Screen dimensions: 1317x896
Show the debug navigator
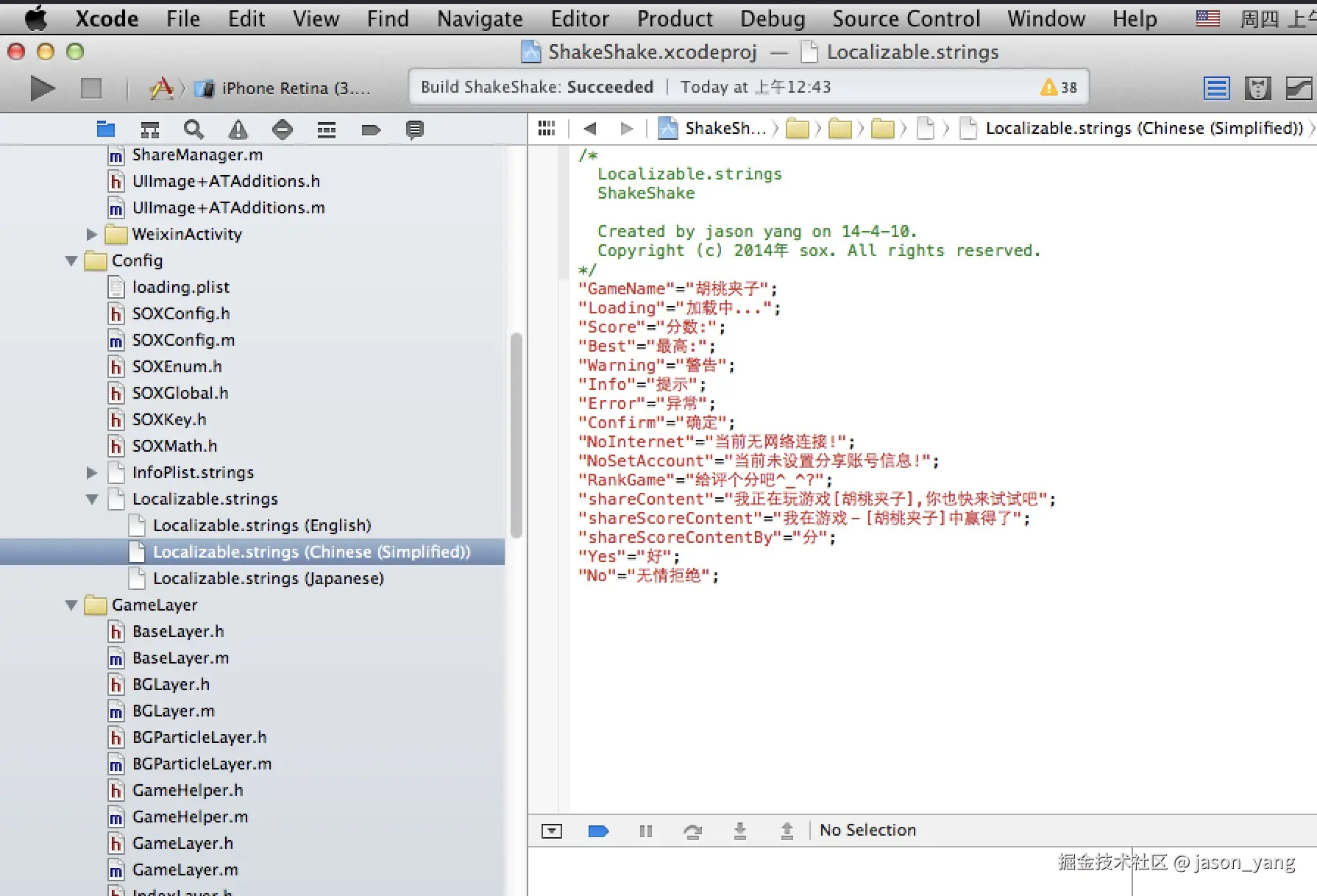[x=327, y=129]
